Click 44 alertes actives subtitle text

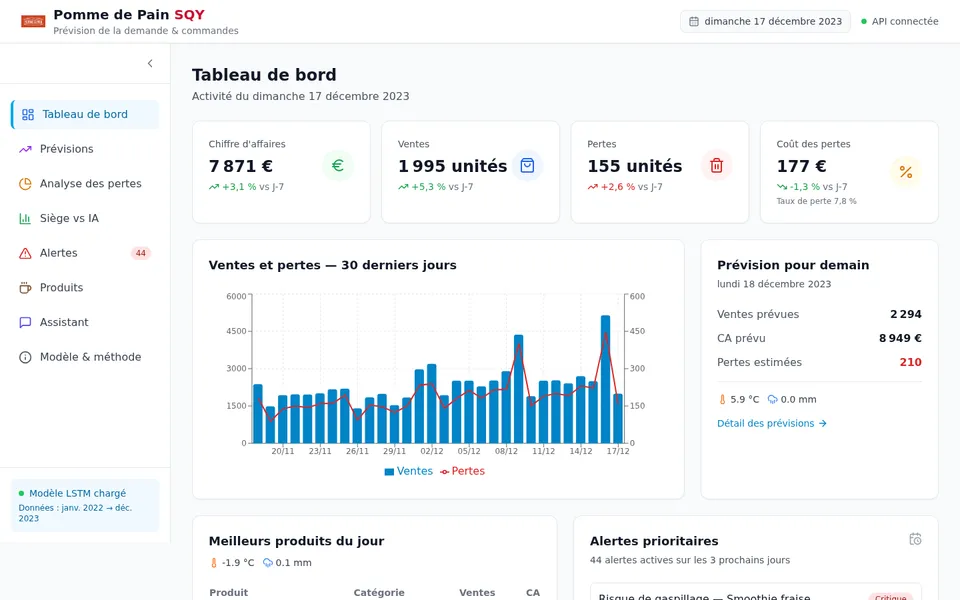[x=689, y=560]
